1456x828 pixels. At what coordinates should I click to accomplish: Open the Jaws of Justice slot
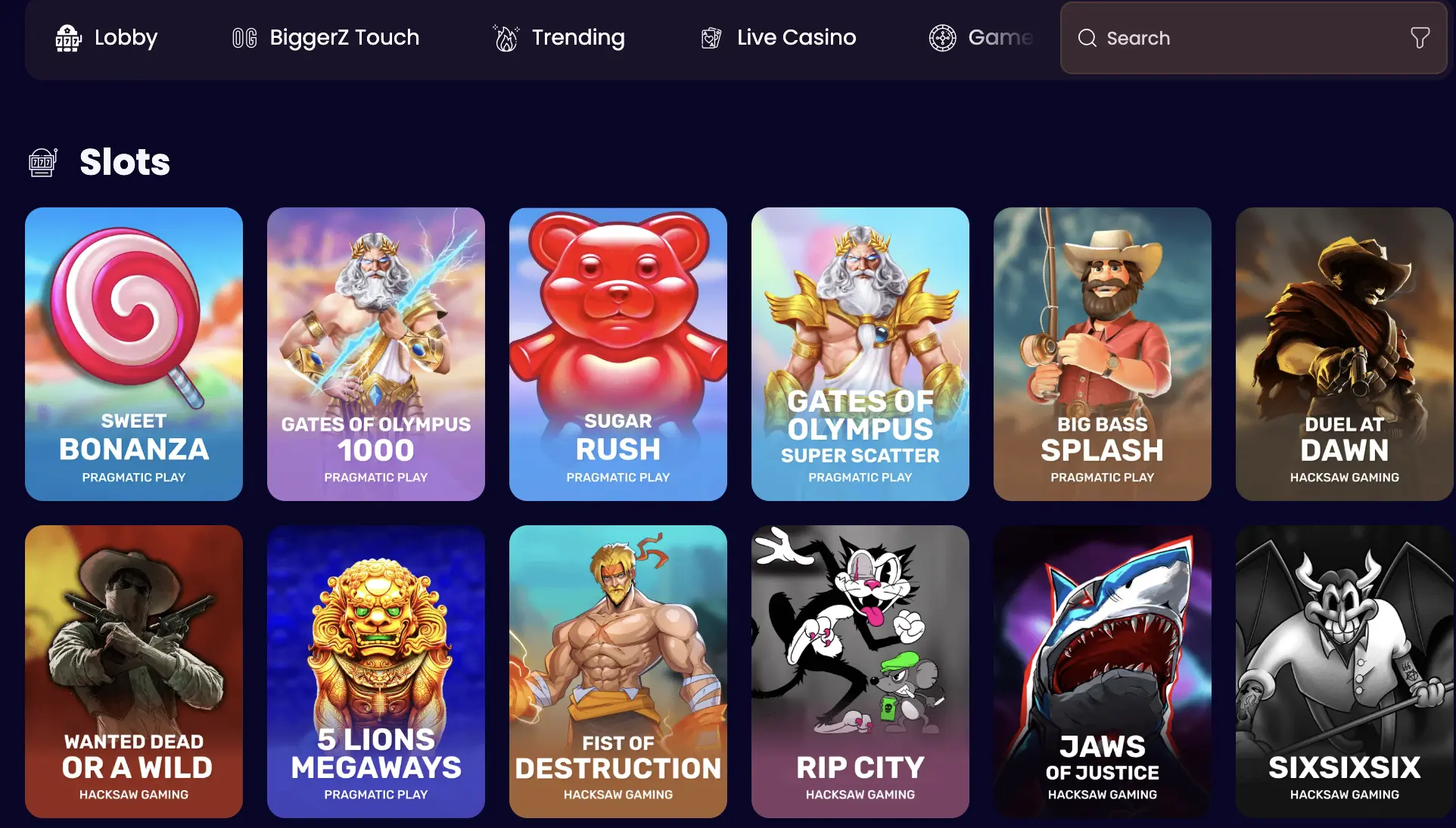click(x=1103, y=671)
